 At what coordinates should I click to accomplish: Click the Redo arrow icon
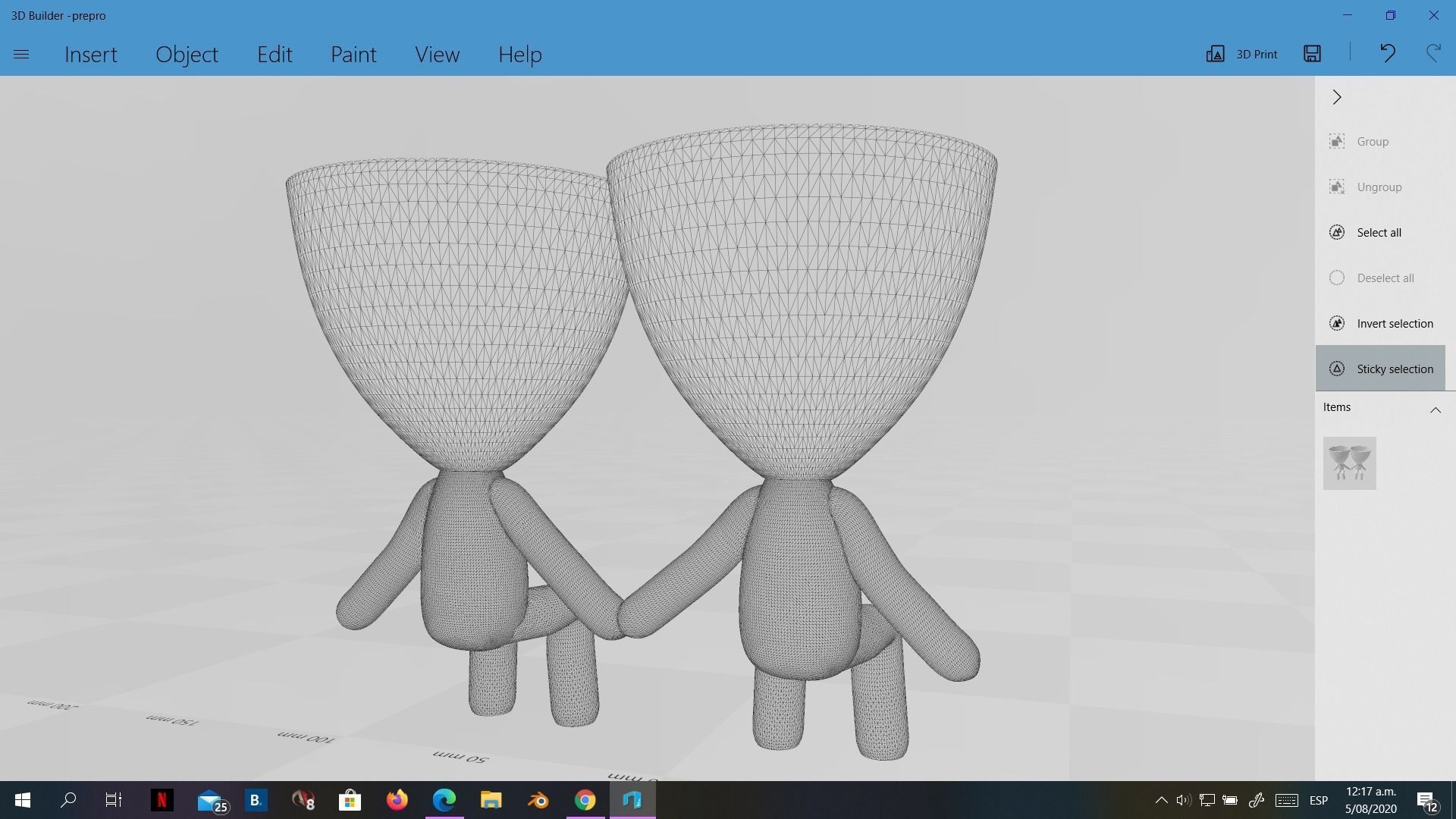tap(1433, 53)
